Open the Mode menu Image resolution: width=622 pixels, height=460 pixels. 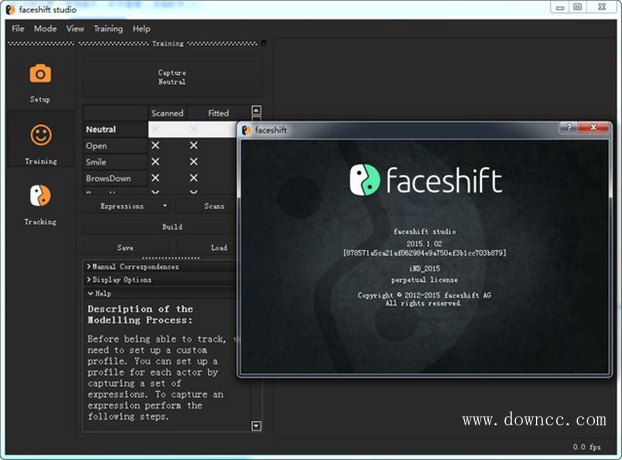pyautogui.click(x=45, y=29)
